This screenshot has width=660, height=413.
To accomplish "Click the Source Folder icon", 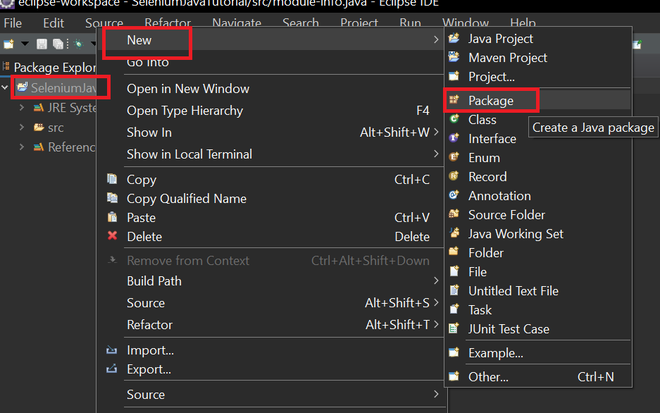I will pos(454,214).
